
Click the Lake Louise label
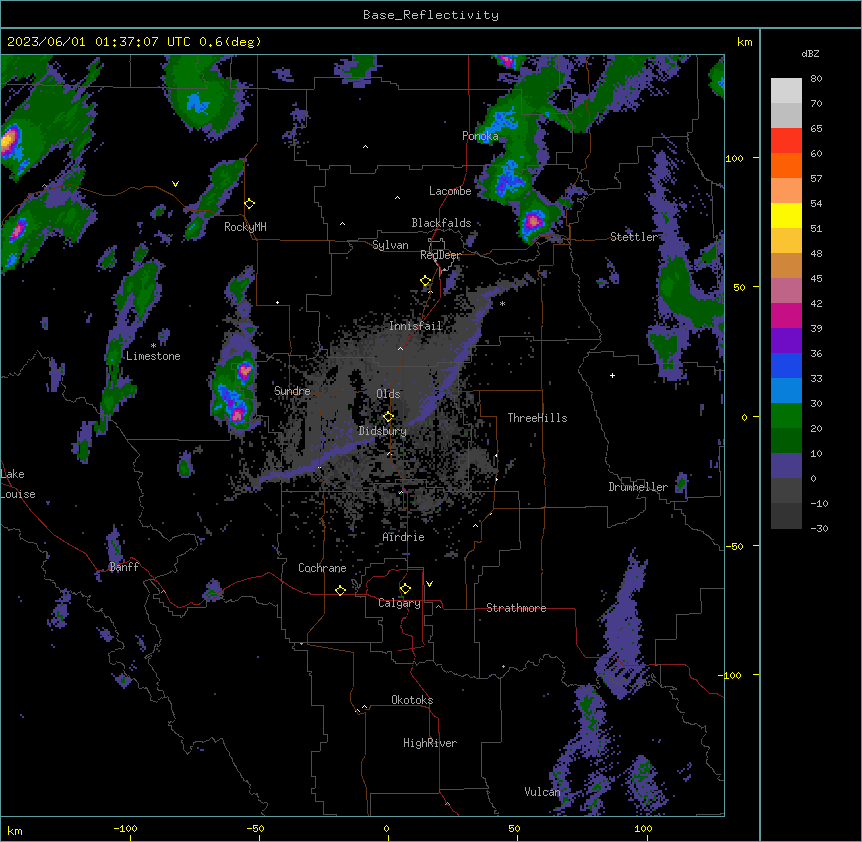18,484
